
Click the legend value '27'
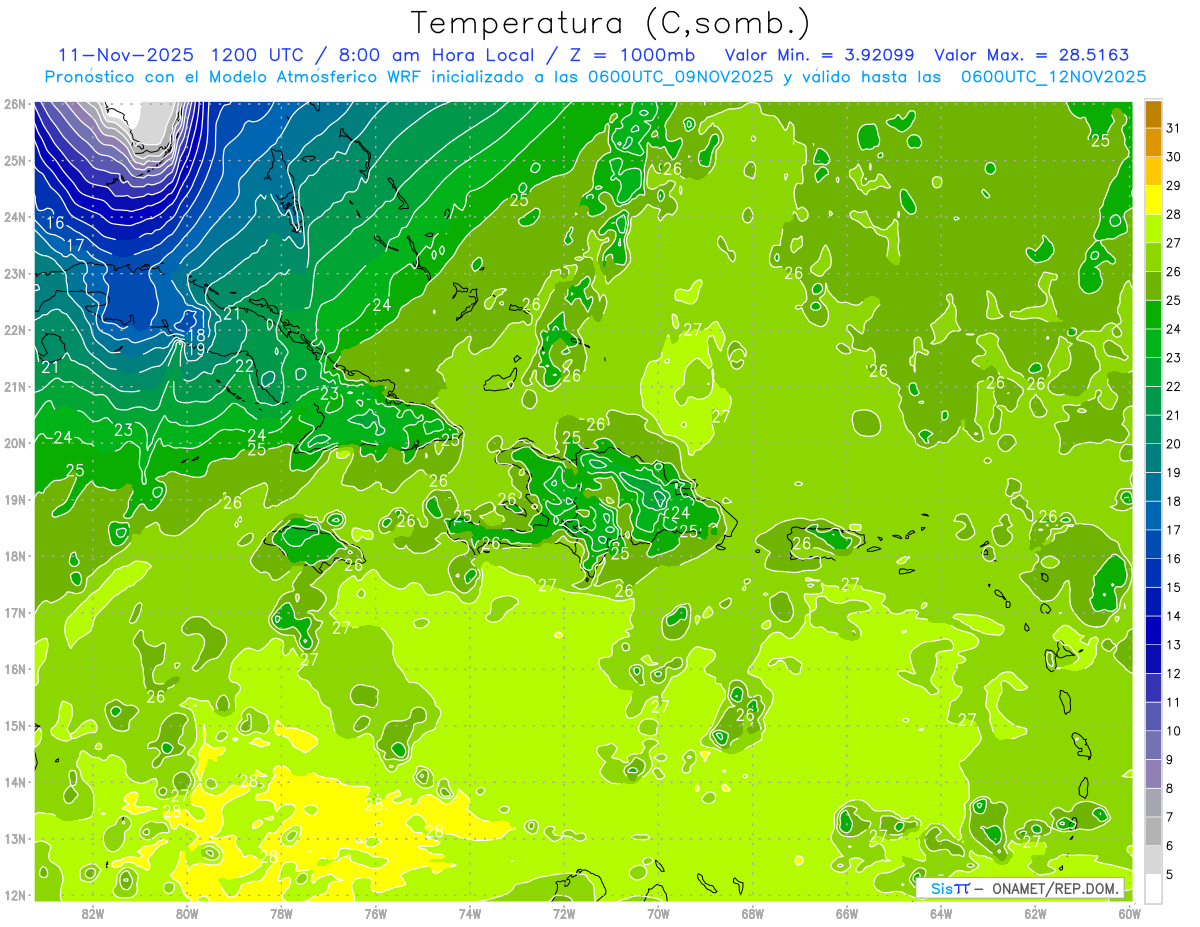coord(1174,243)
